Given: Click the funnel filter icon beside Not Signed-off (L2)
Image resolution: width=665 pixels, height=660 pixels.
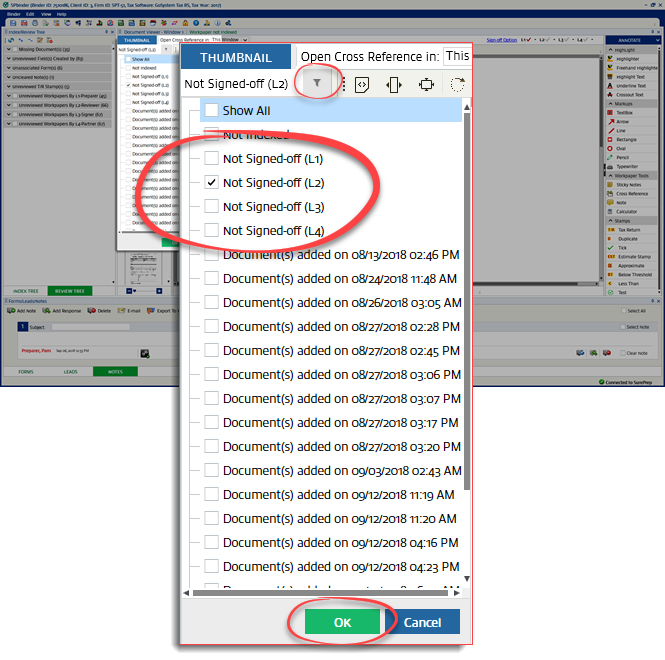Looking at the screenshot, I should [317, 83].
